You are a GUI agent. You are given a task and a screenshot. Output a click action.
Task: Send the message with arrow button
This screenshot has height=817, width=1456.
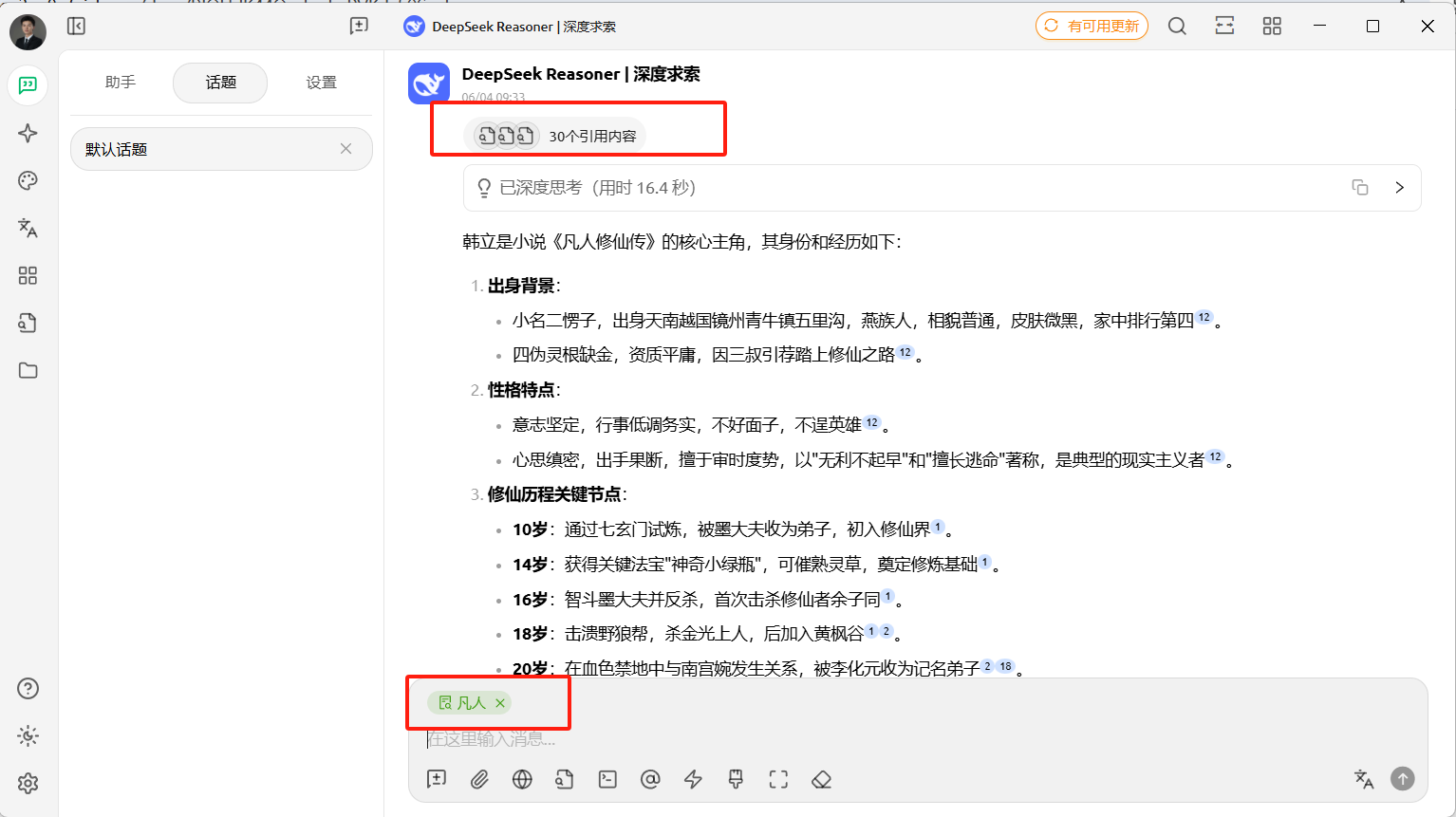tap(1403, 779)
